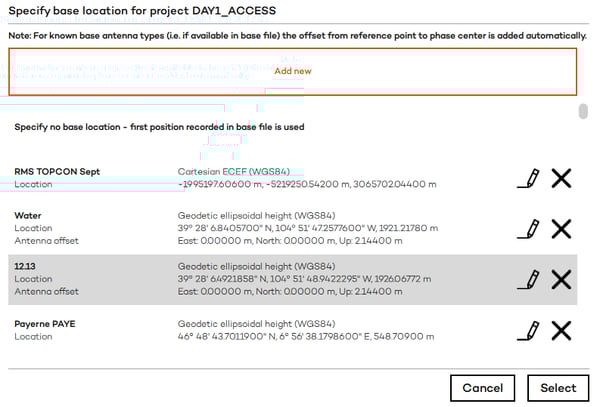Remove the 12.13 base location
The height and width of the screenshot is (407, 600).
561,279
